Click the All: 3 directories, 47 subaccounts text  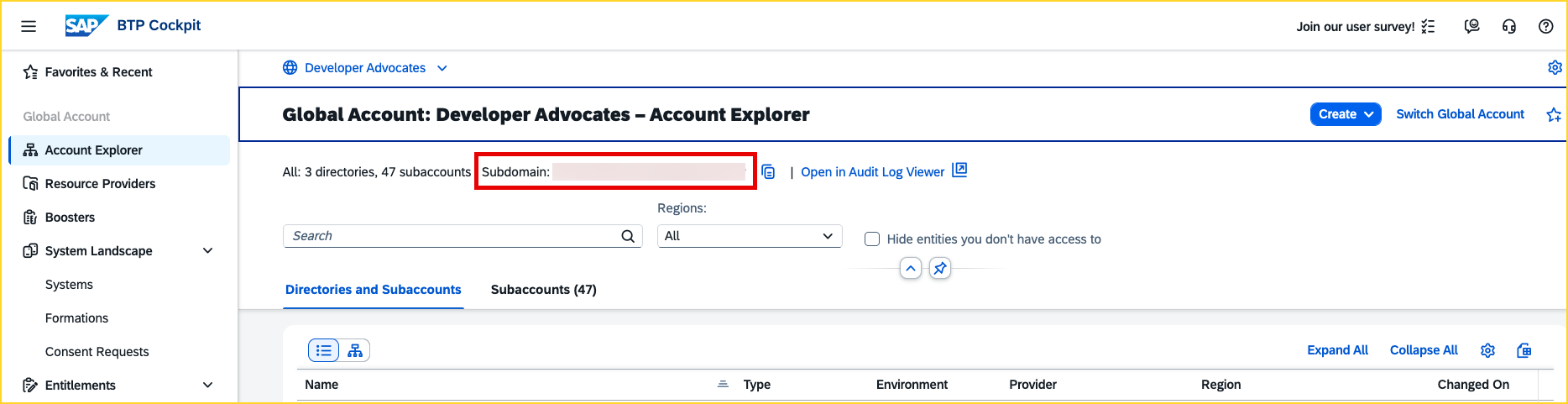coord(377,172)
